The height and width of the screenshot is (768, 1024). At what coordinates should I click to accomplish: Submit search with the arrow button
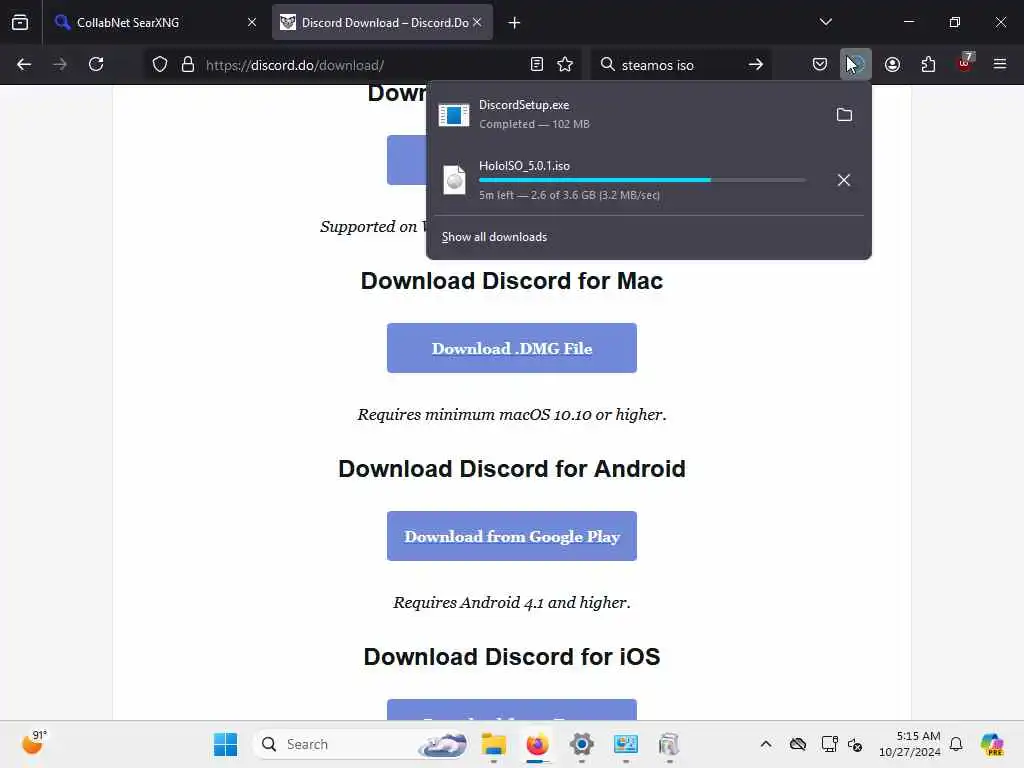[756, 64]
